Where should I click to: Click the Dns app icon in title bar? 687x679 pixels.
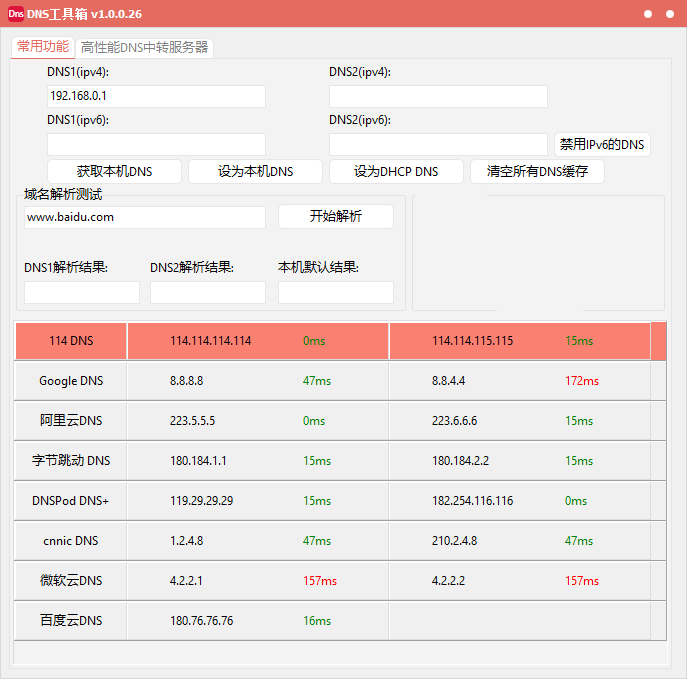coord(16,14)
